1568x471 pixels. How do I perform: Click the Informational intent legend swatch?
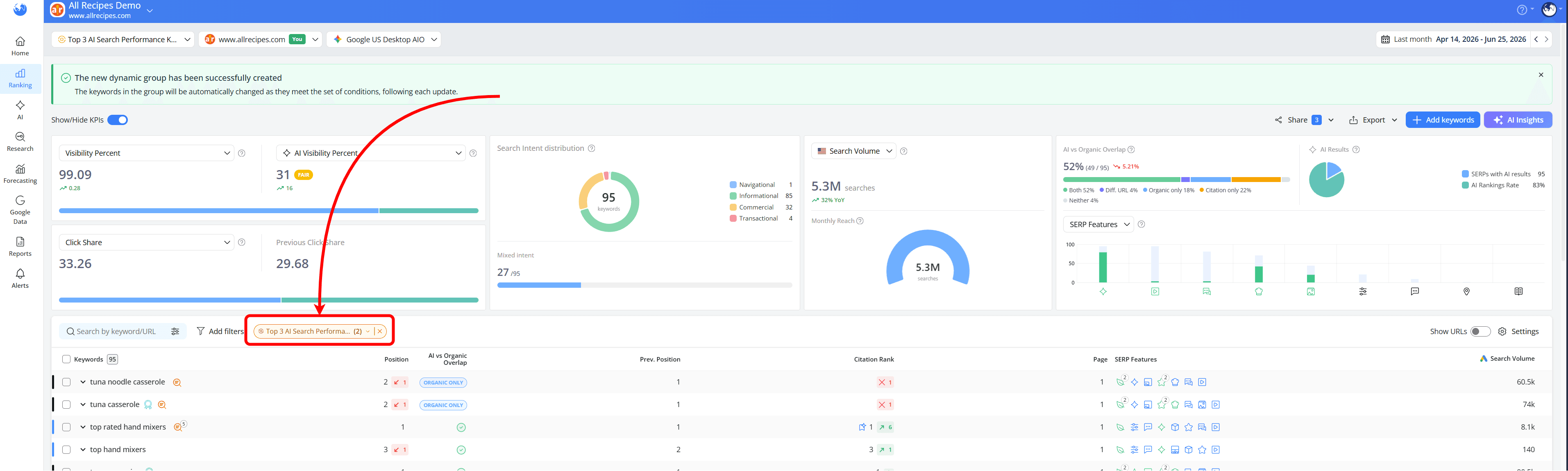tap(733, 196)
